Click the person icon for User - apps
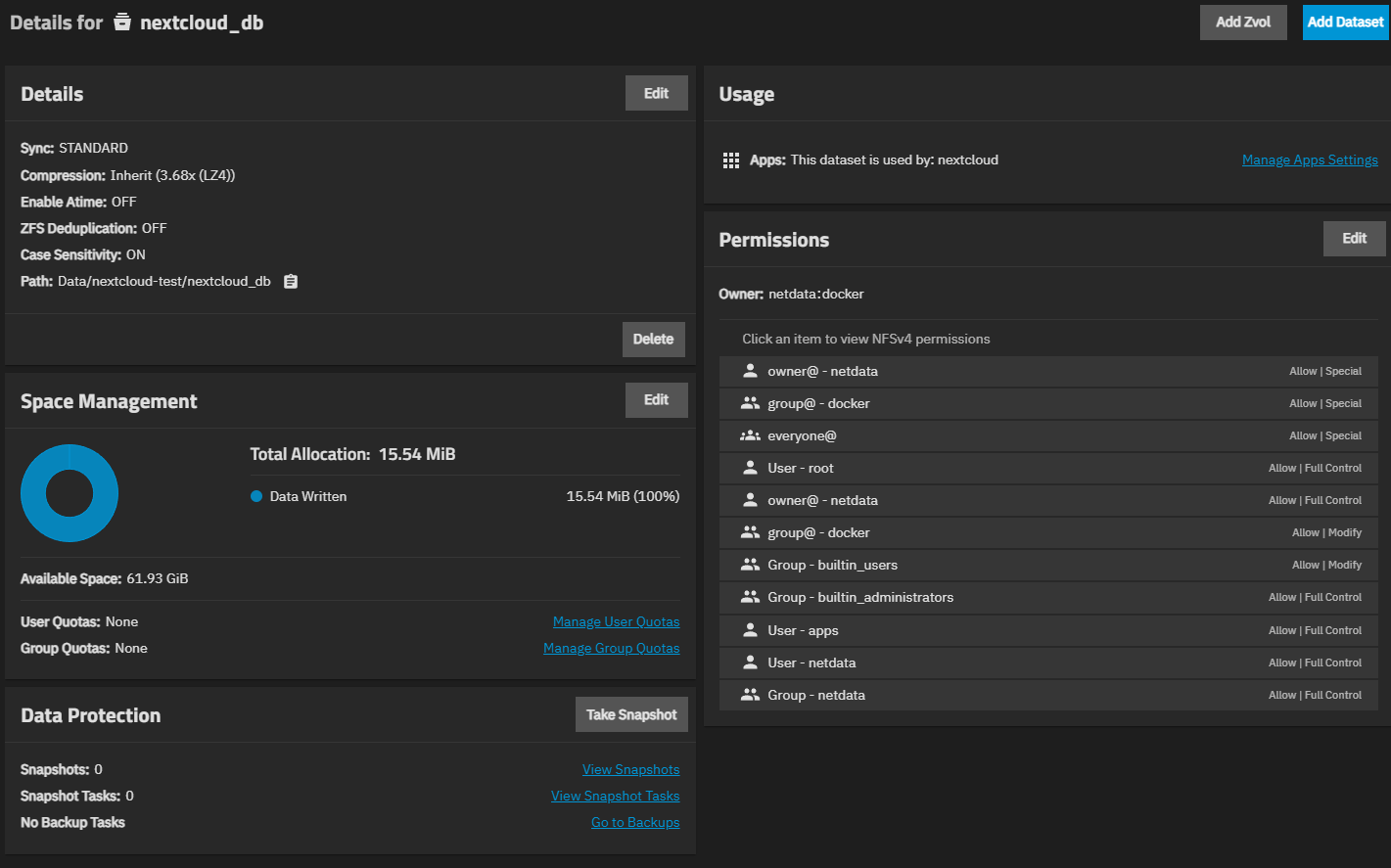This screenshot has height=868, width=1391. coord(750,630)
